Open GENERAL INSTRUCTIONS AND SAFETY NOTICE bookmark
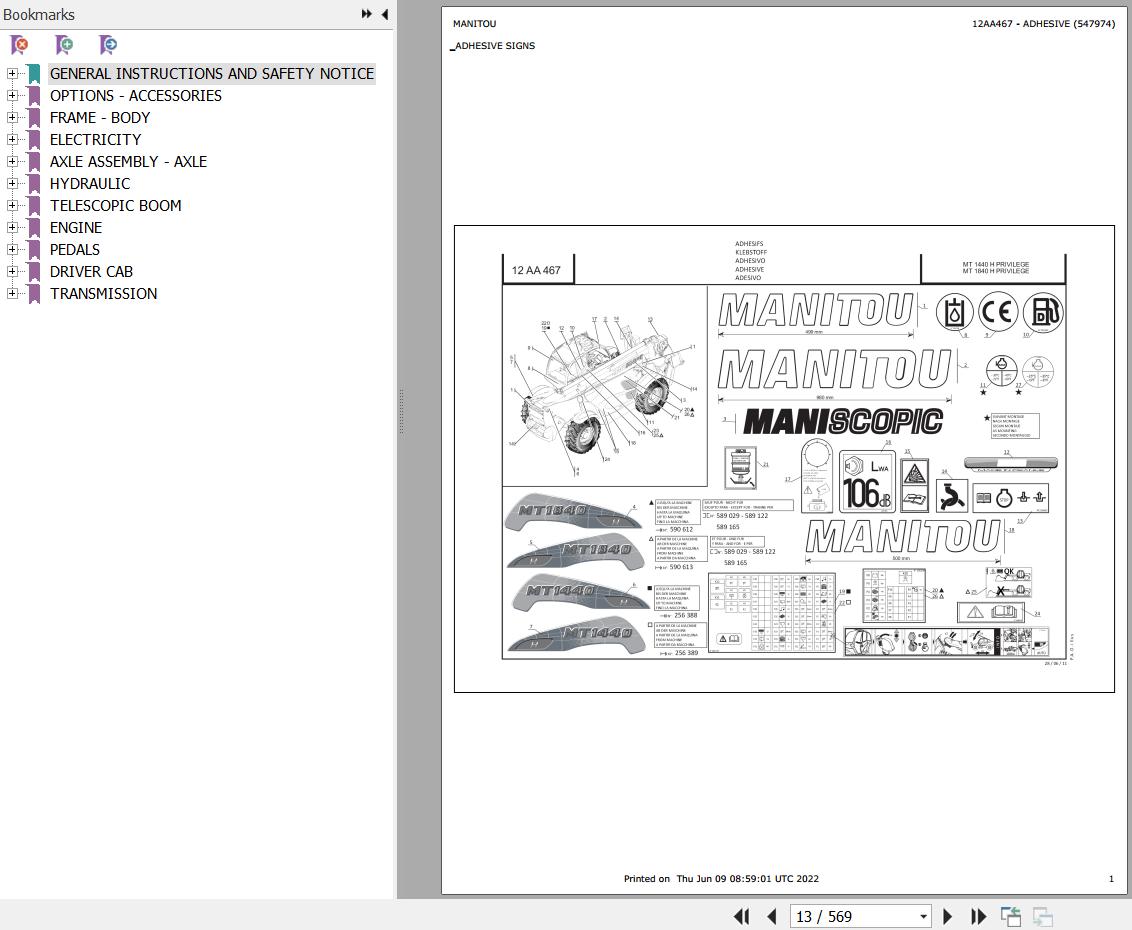Viewport: 1132px width, 930px height. [212, 74]
